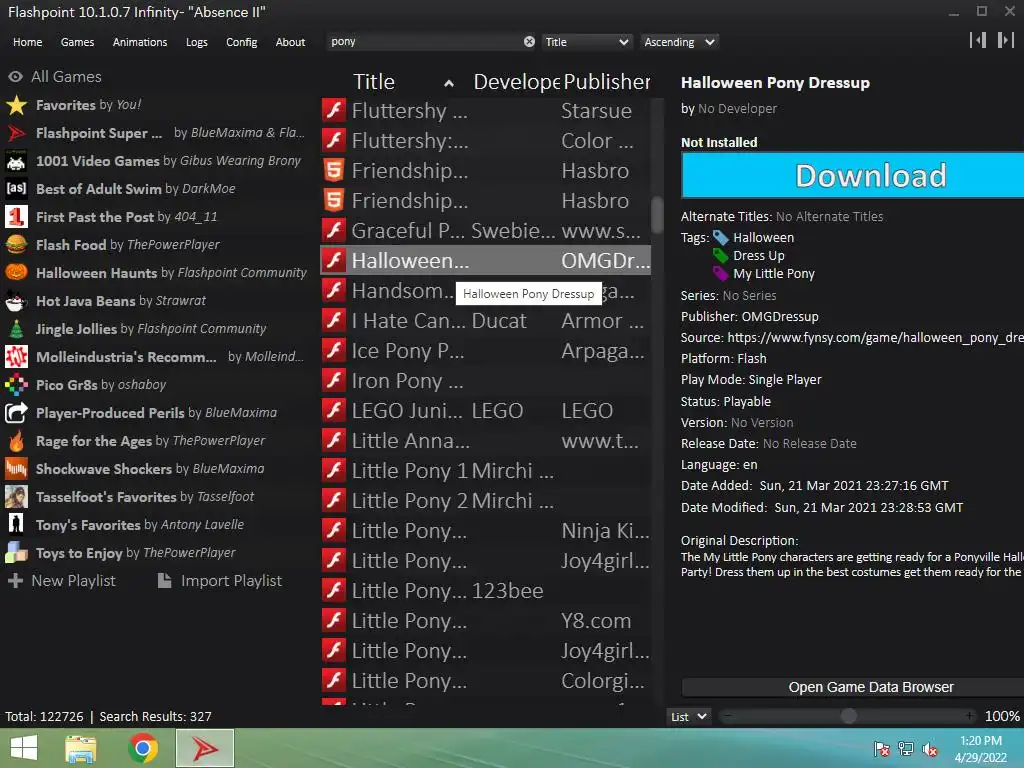The width and height of the screenshot is (1024, 768).
Task: Select the Little Pony... Y8.com row
Action: [x=486, y=621]
